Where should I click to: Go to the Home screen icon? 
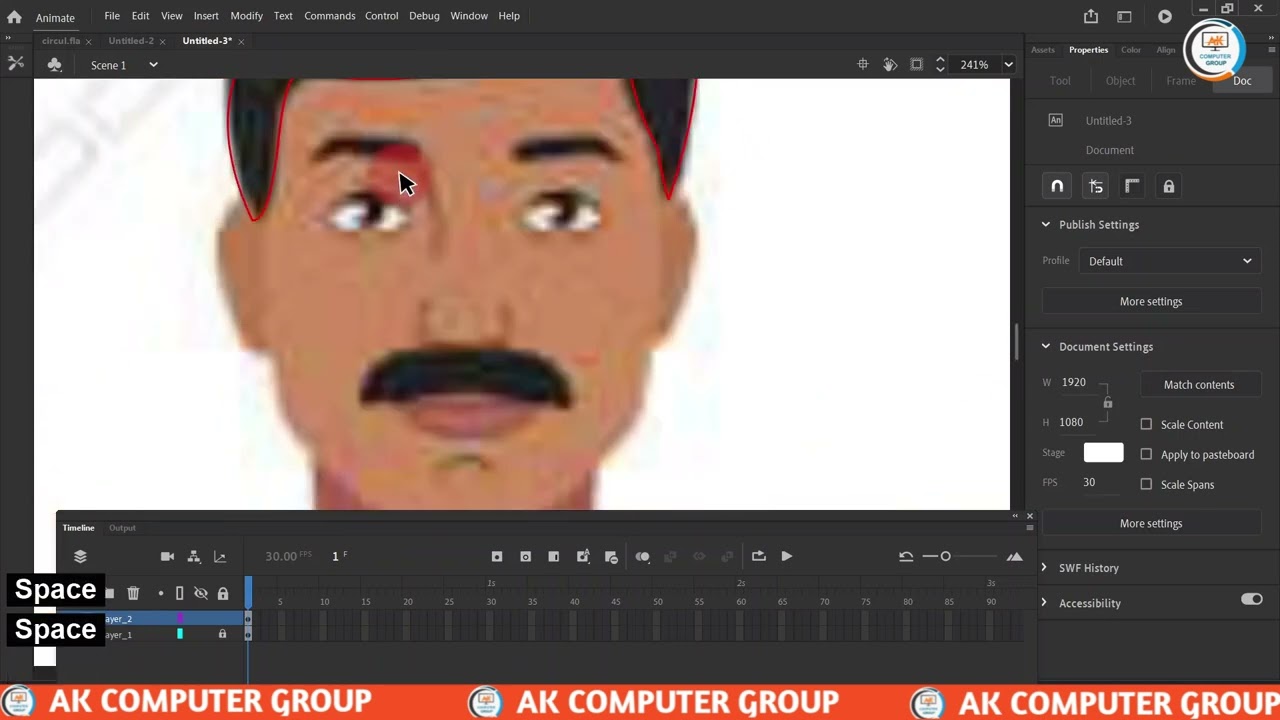pyautogui.click(x=14, y=17)
